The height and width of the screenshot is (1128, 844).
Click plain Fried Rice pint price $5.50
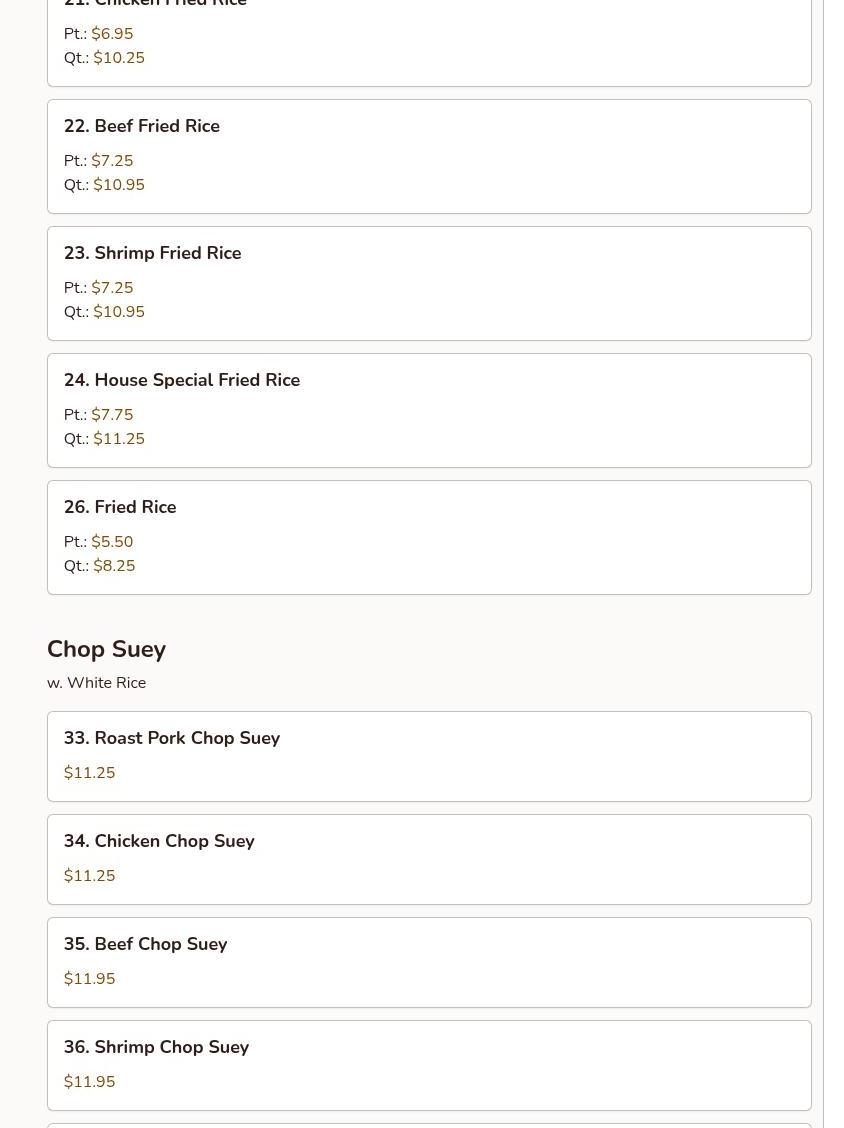[112, 542]
